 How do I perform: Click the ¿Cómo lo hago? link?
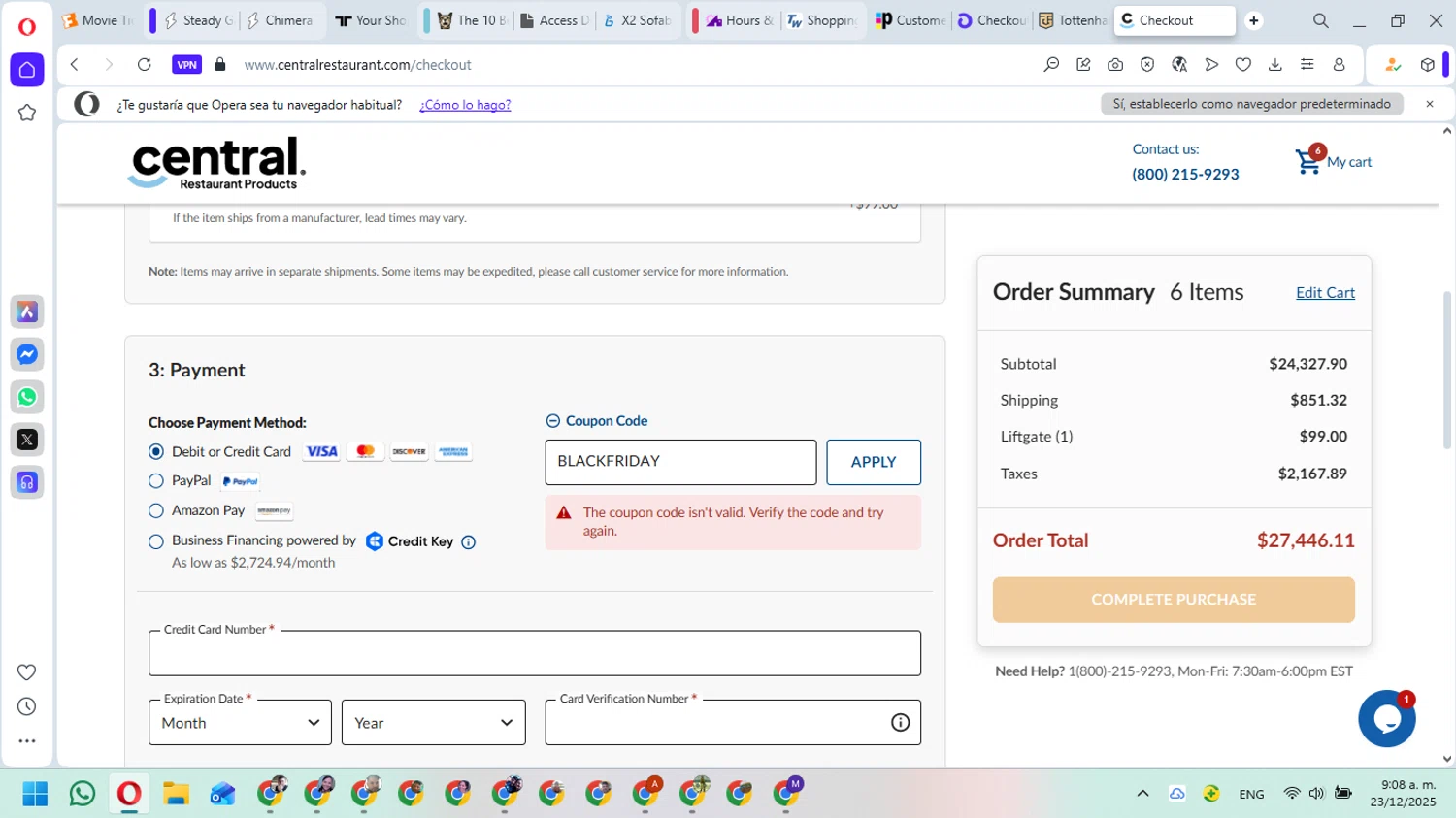pyautogui.click(x=465, y=105)
